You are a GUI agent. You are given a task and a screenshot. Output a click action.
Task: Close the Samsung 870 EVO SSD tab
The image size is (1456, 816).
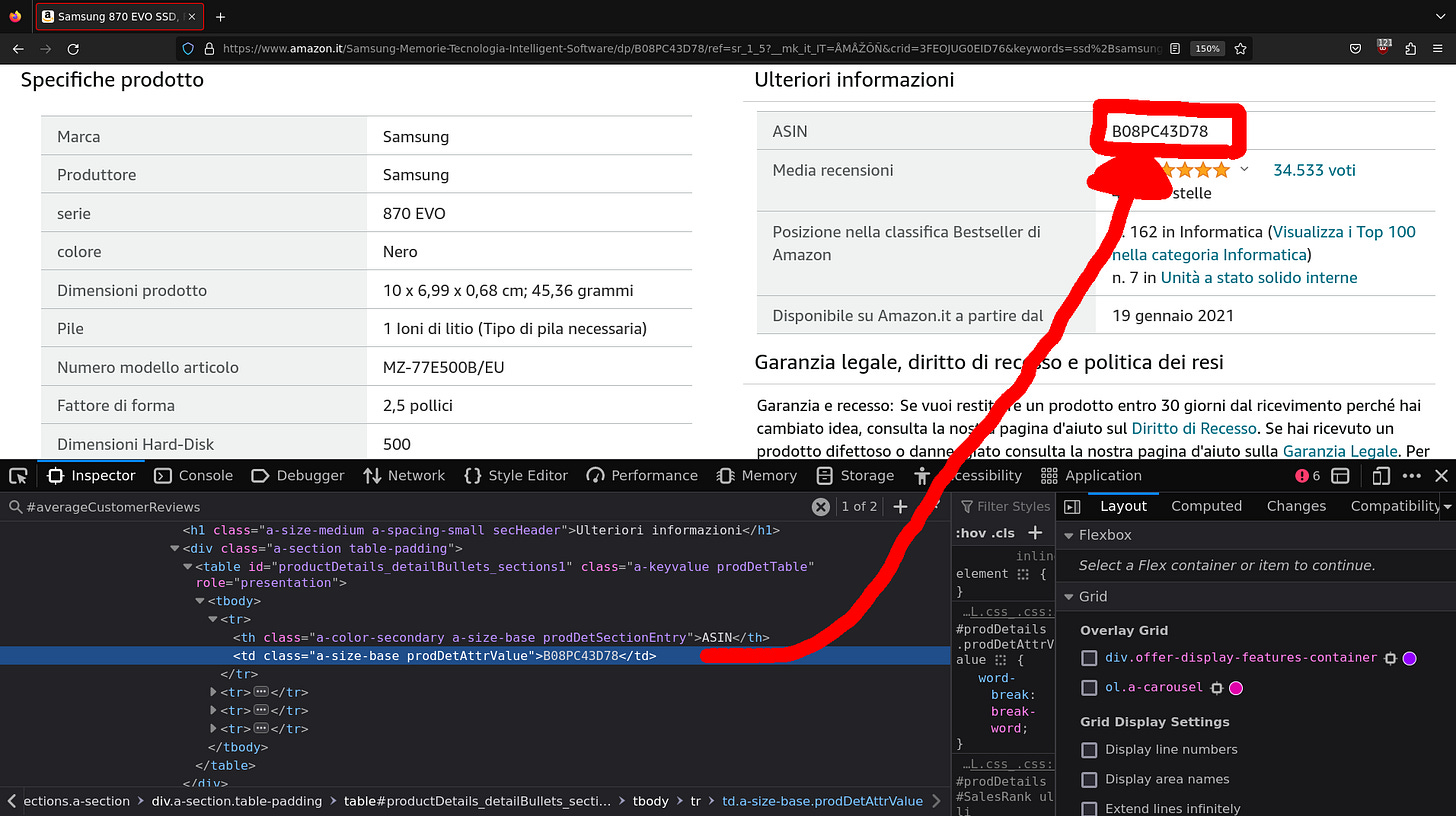pos(191,17)
